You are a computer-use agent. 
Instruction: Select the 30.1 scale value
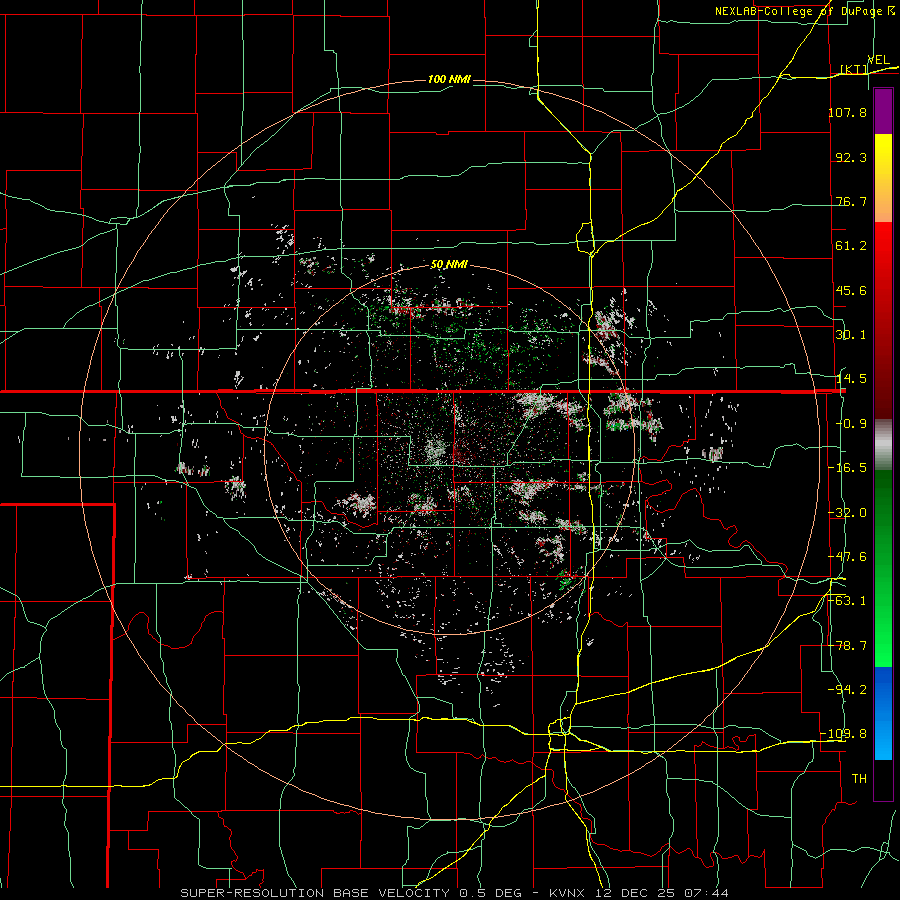coord(851,335)
